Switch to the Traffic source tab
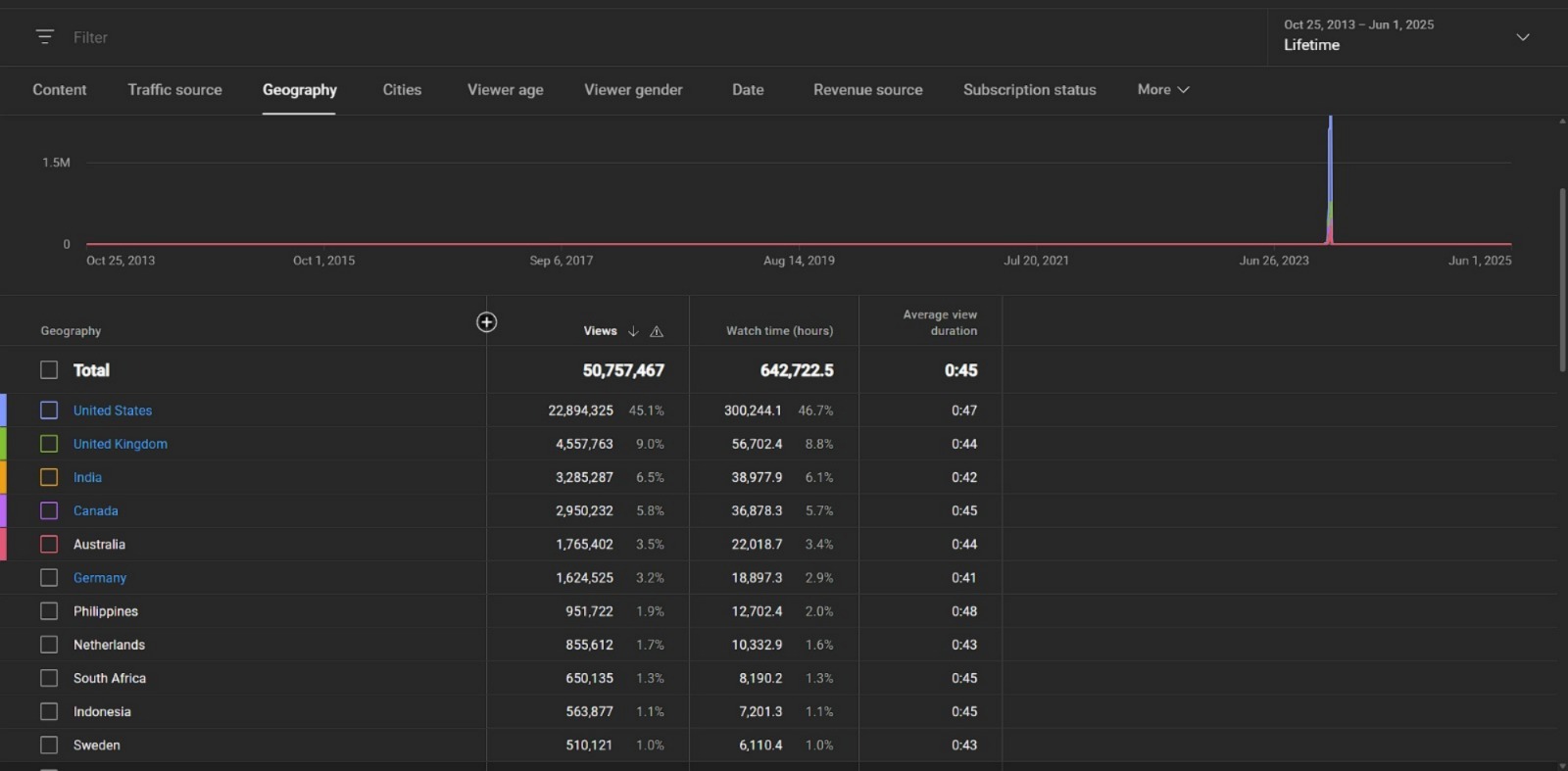The height and width of the screenshot is (771, 1568). tap(174, 89)
